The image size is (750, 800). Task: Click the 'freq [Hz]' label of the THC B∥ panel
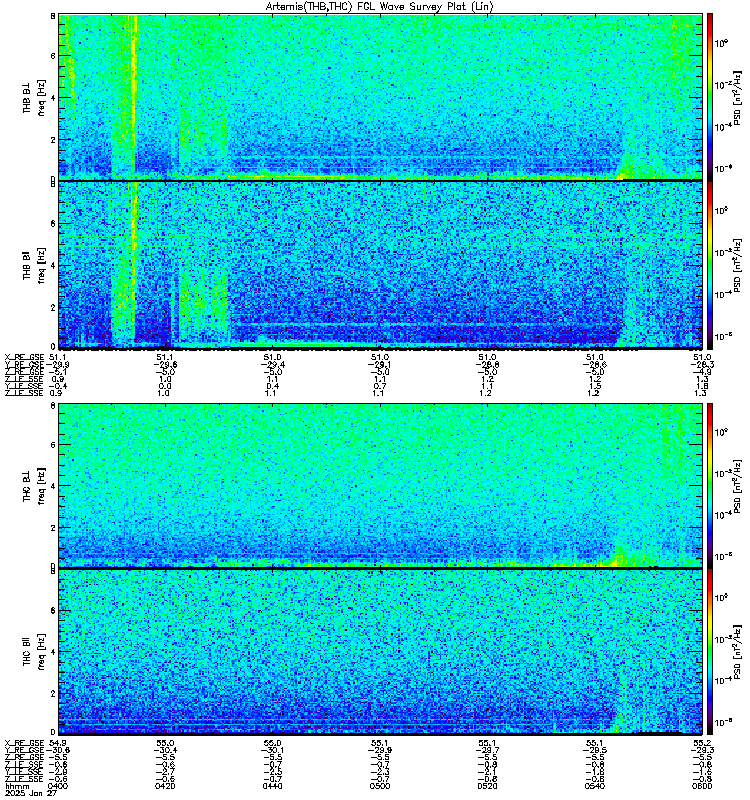pyautogui.click(x=42, y=652)
